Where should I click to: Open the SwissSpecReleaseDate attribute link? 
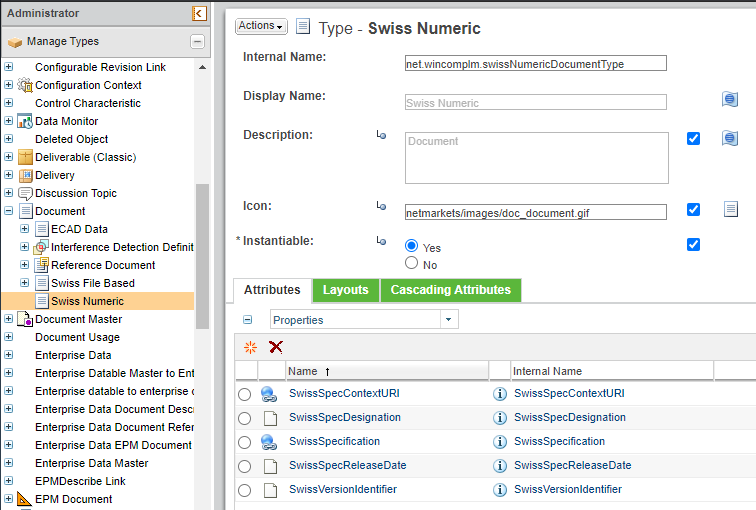348,466
